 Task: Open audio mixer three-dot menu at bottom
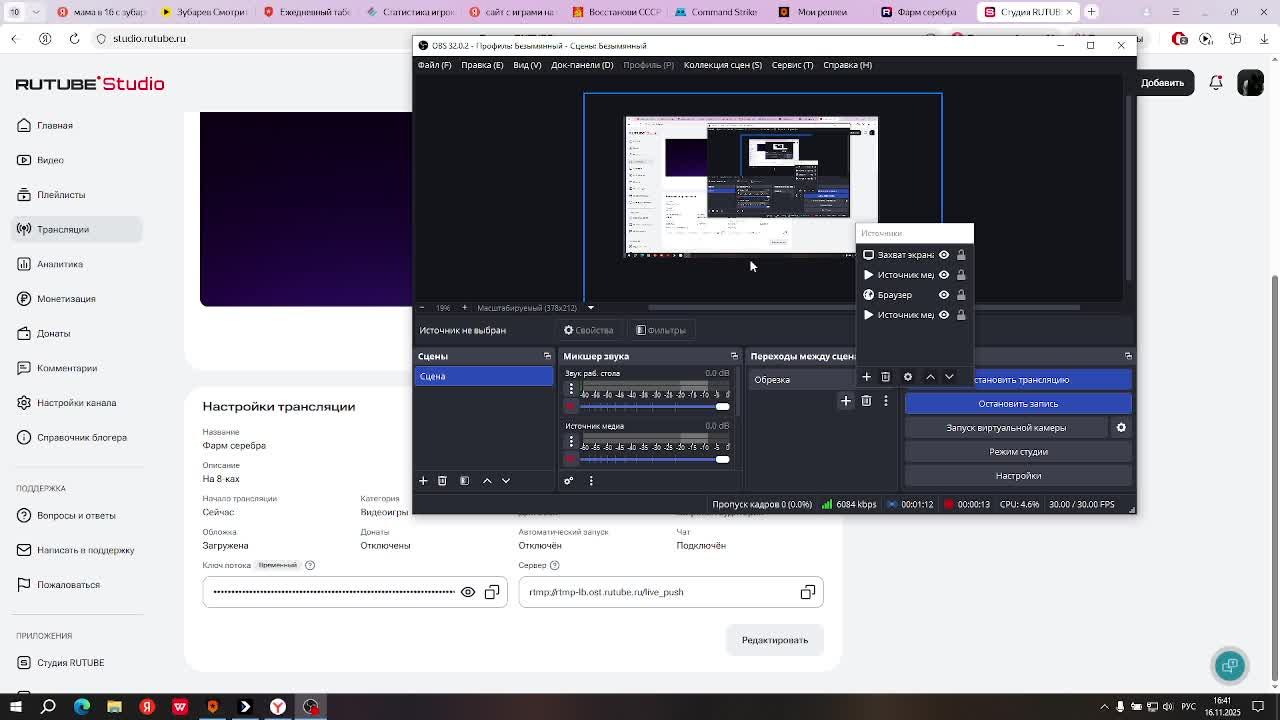(x=591, y=481)
